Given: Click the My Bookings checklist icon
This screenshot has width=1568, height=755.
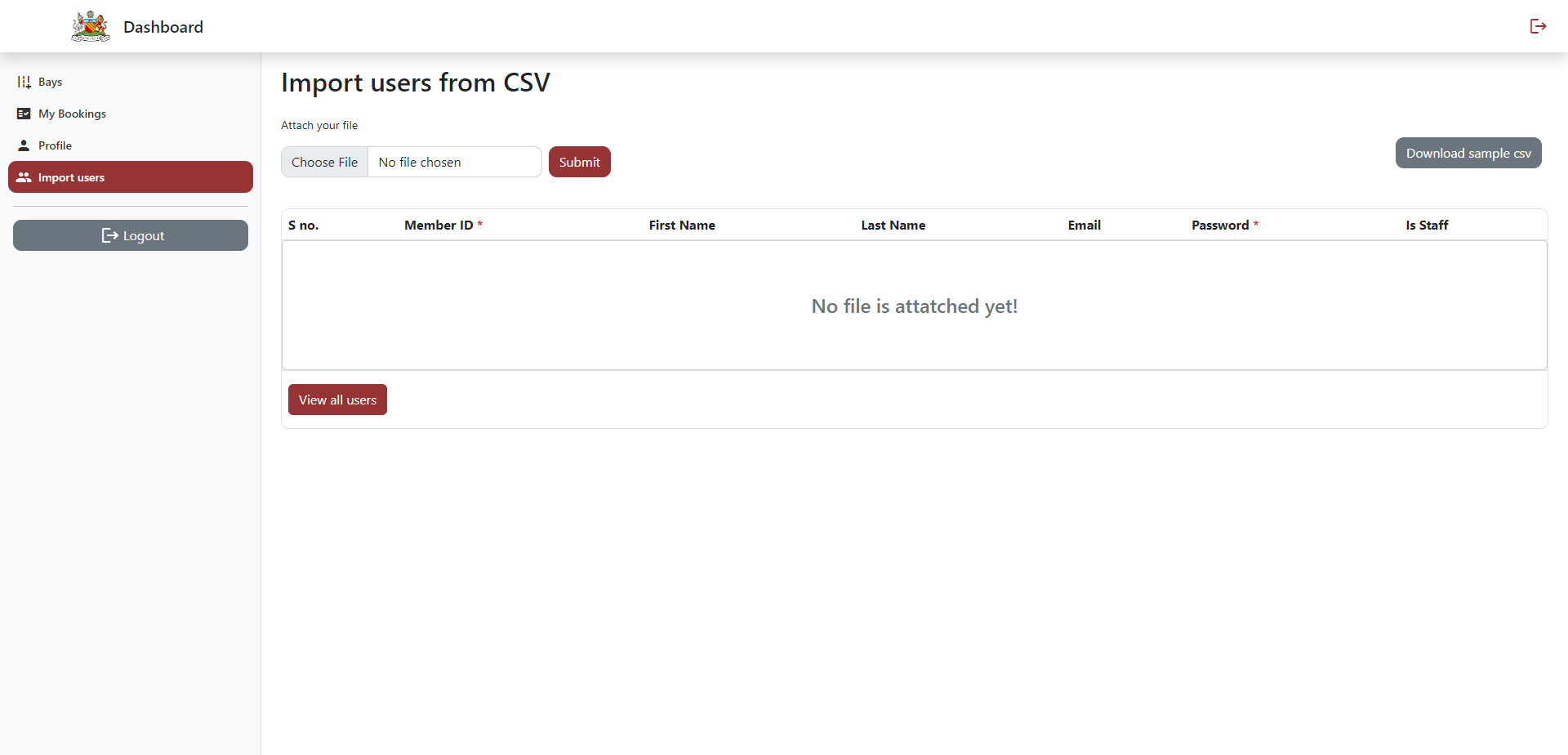Looking at the screenshot, I should click(x=24, y=114).
